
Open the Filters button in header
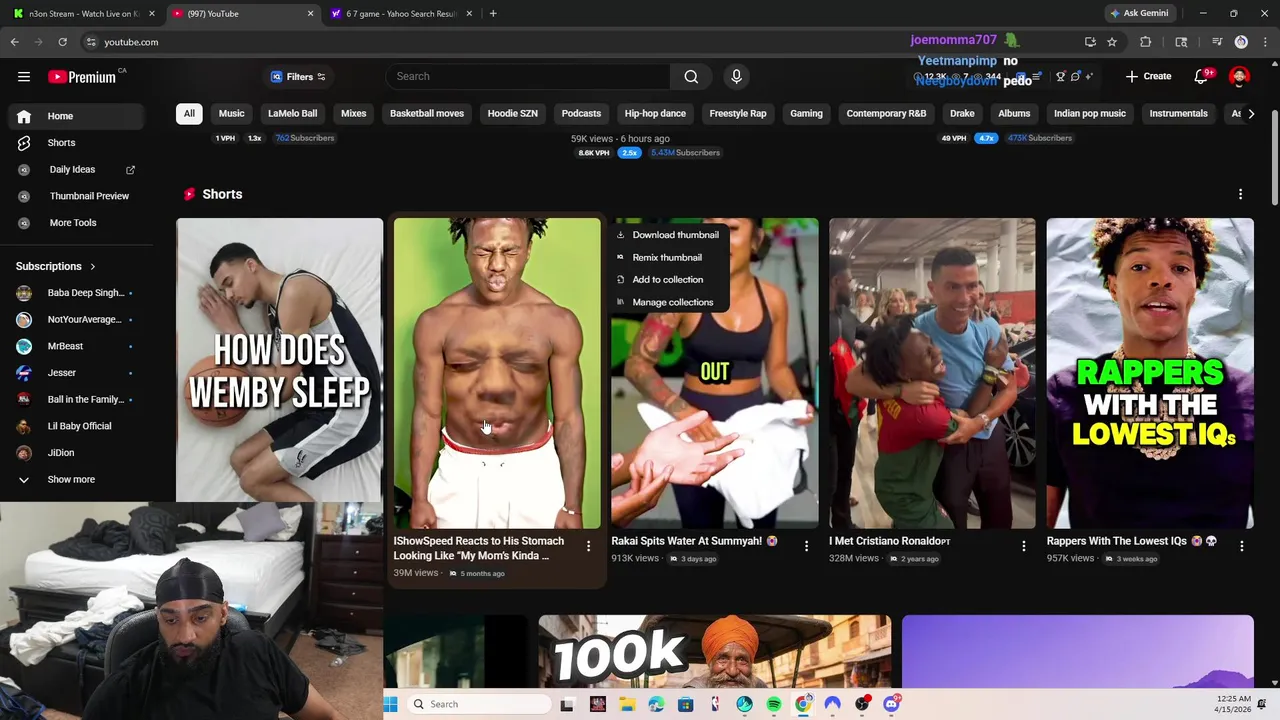coord(298,77)
